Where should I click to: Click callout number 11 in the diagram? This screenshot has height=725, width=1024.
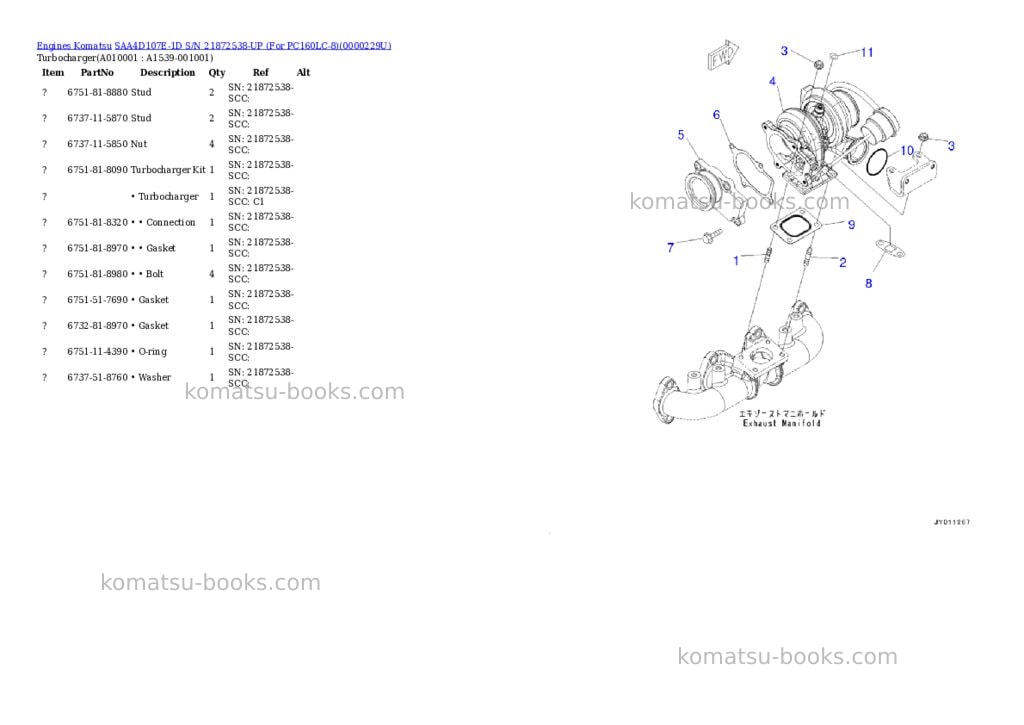(867, 52)
